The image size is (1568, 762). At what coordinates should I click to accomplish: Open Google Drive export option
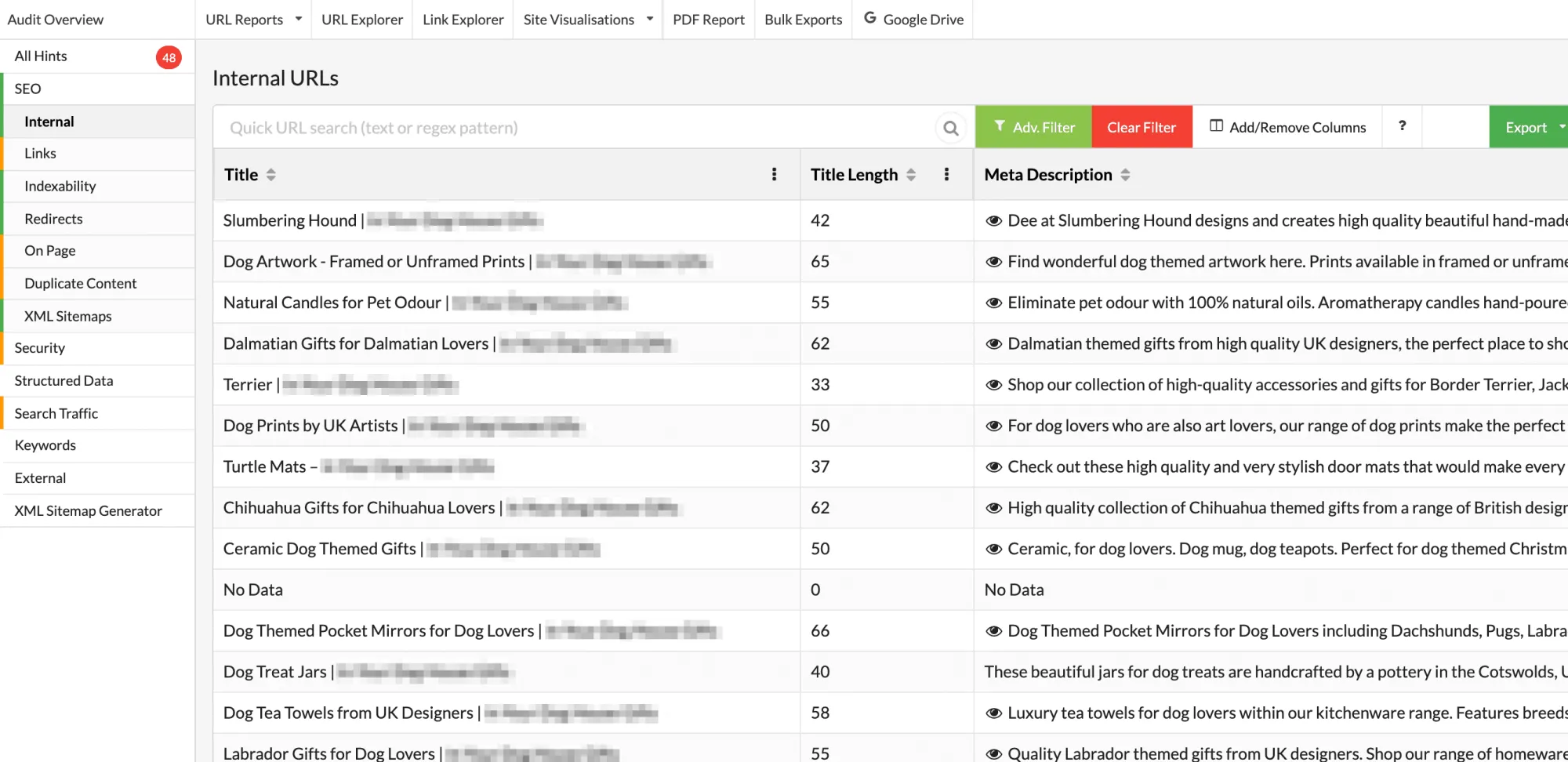913,19
